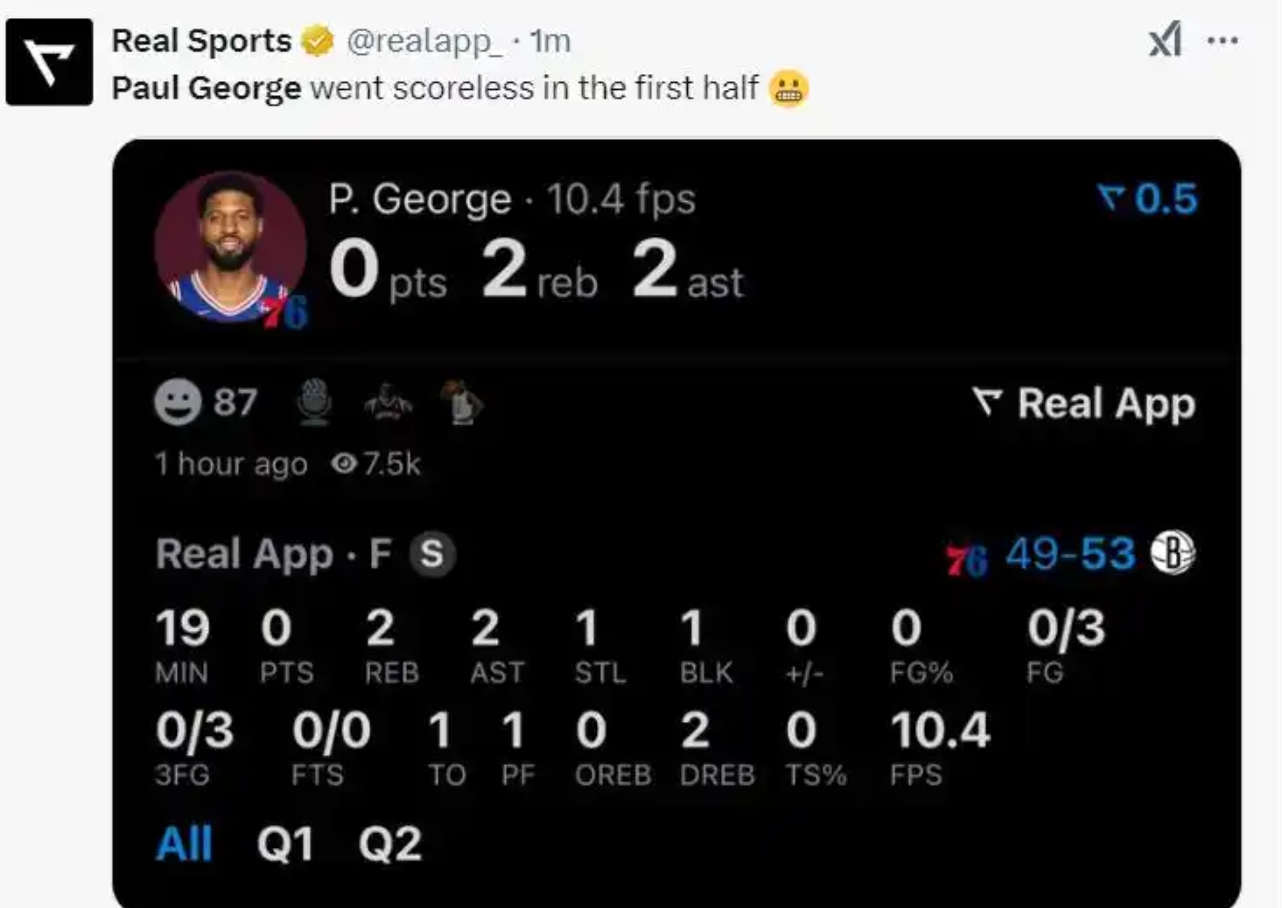Open the Grok icon on the tweet

tap(1165, 42)
